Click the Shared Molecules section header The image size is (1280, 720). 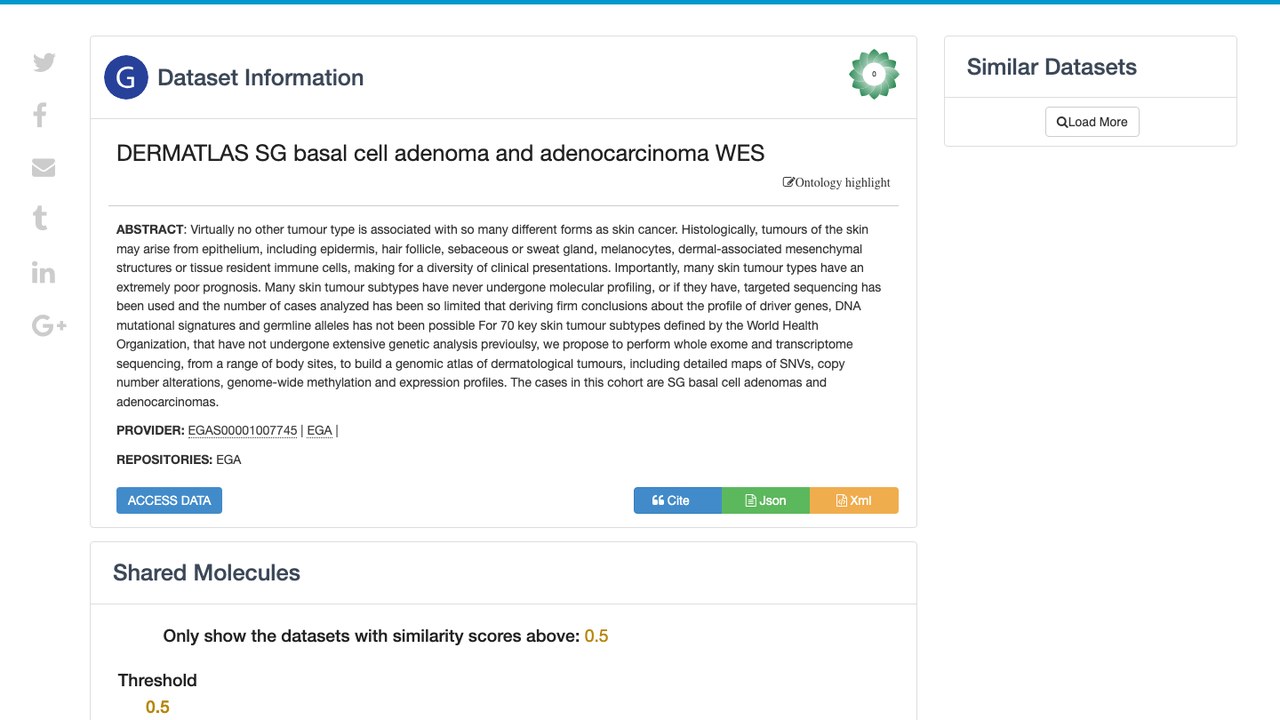click(x=207, y=573)
